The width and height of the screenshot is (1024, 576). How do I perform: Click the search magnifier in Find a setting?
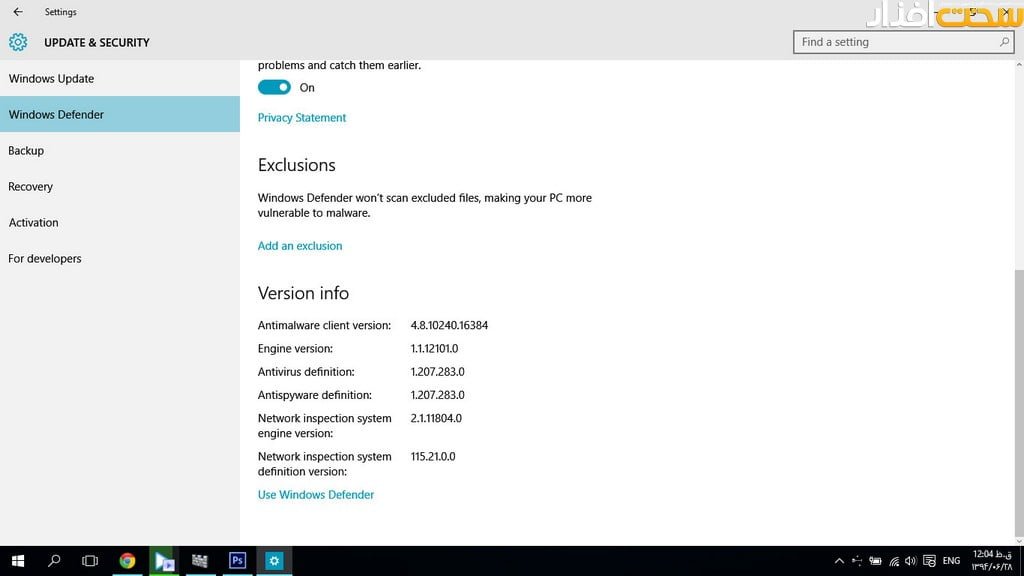(1004, 42)
